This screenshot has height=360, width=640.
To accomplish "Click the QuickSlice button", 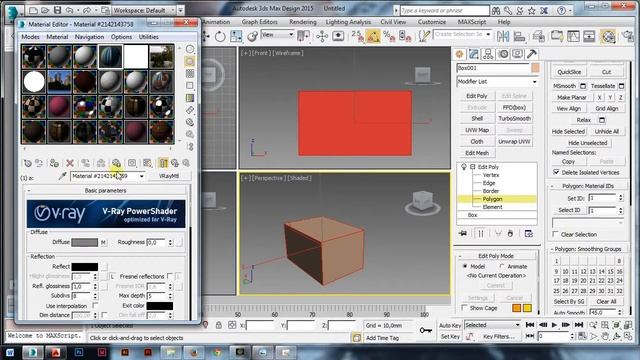I will 569,72.
